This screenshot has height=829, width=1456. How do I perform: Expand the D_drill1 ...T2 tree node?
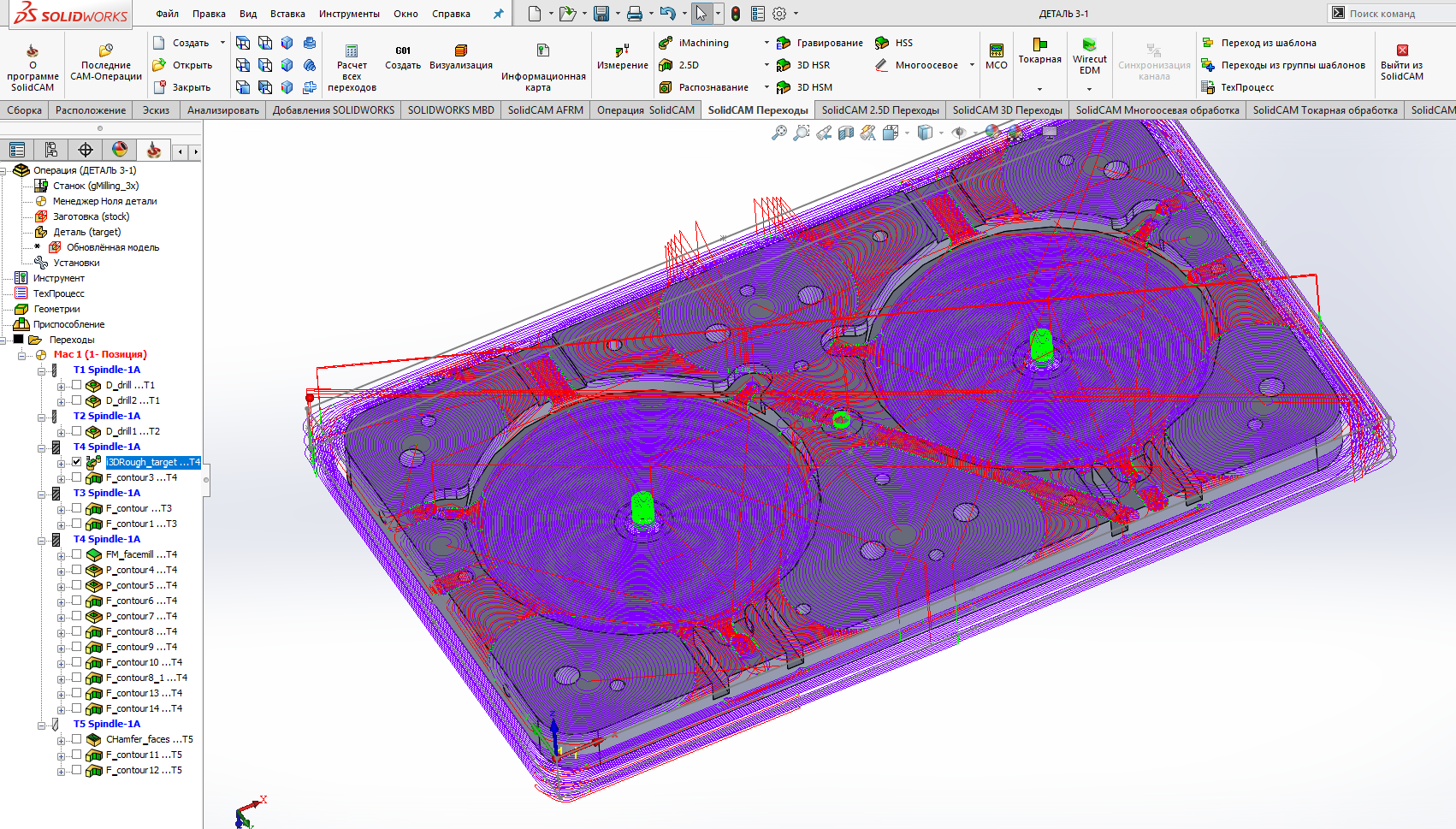[61, 433]
